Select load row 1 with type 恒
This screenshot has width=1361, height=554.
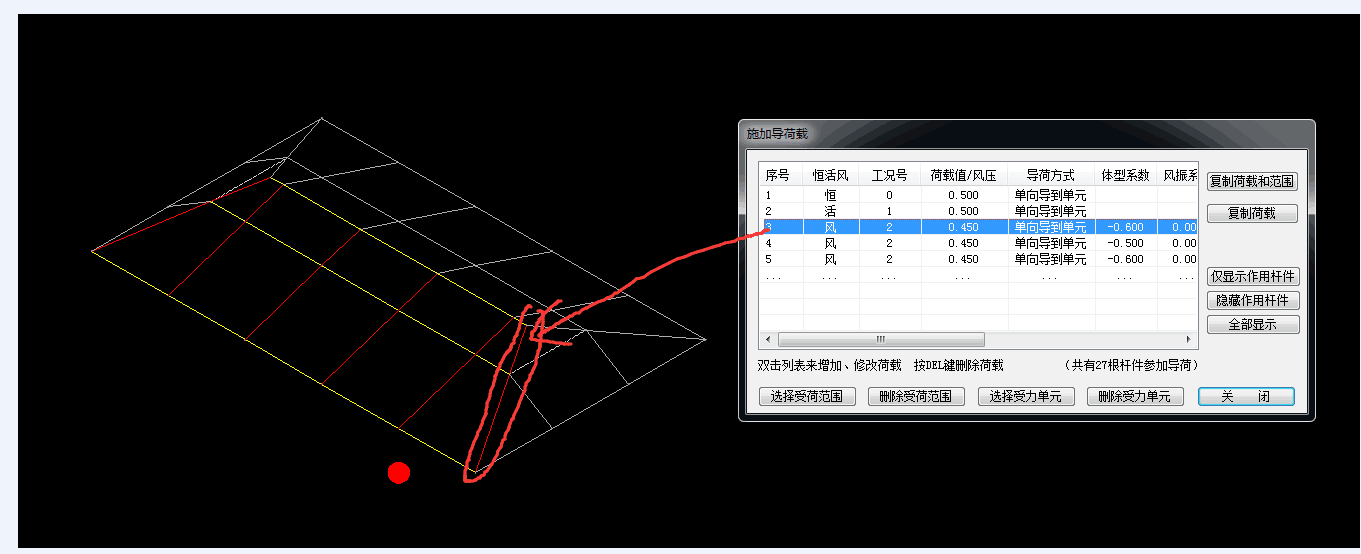coord(978,195)
